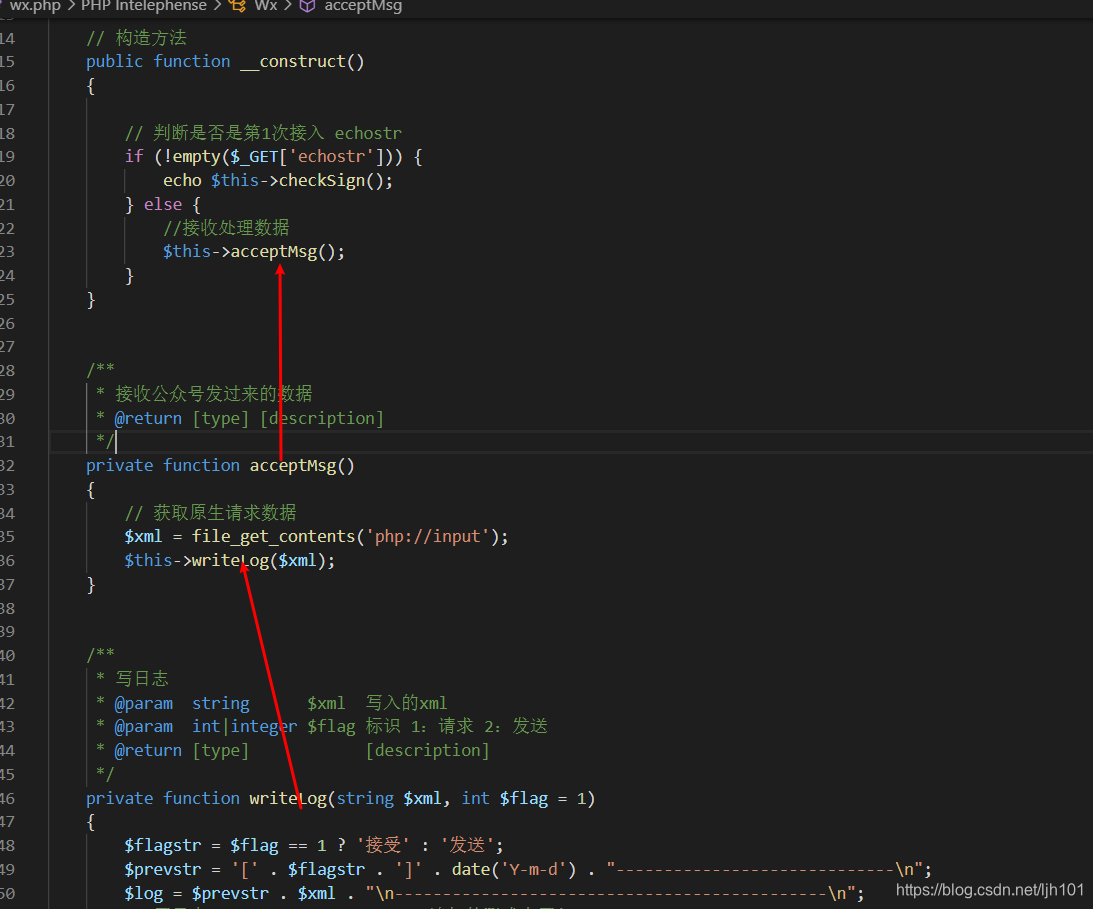Click the acceptMsg function definition name
This screenshot has width=1093, height=909.
click(293, 466)
